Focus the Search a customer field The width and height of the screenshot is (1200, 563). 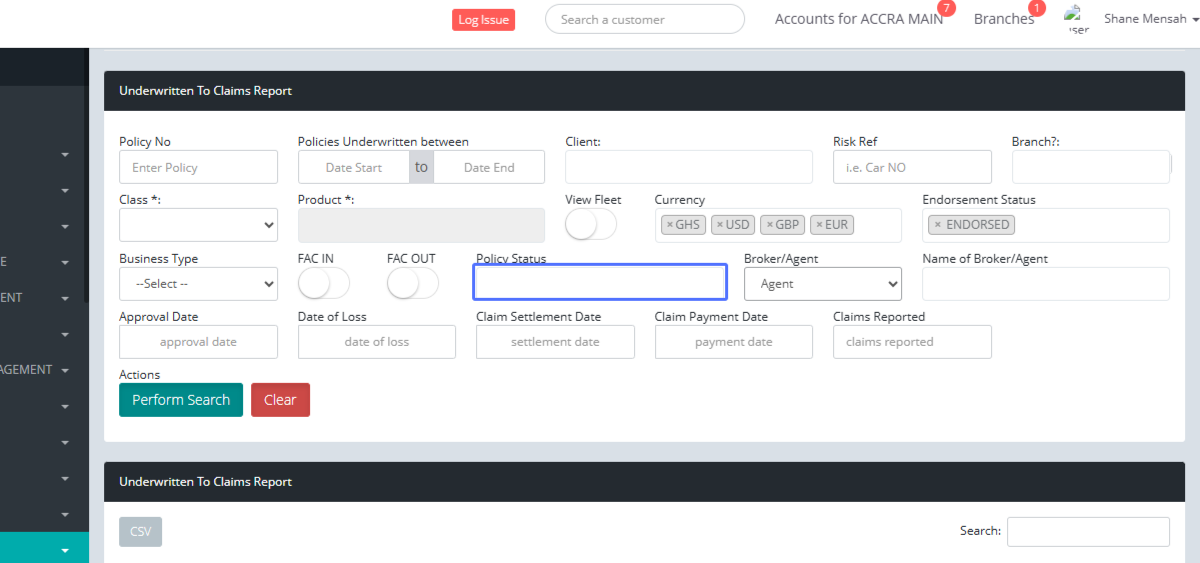pyautogui.click(x=644, y=19)
